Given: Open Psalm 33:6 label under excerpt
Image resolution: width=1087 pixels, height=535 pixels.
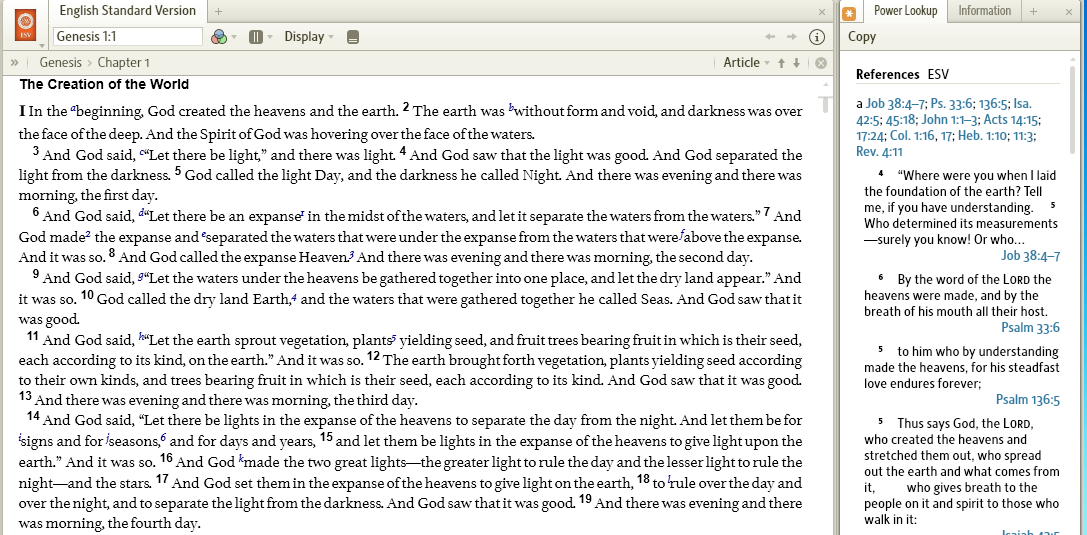Looking at the screenshot, I should coord(1030,328).
